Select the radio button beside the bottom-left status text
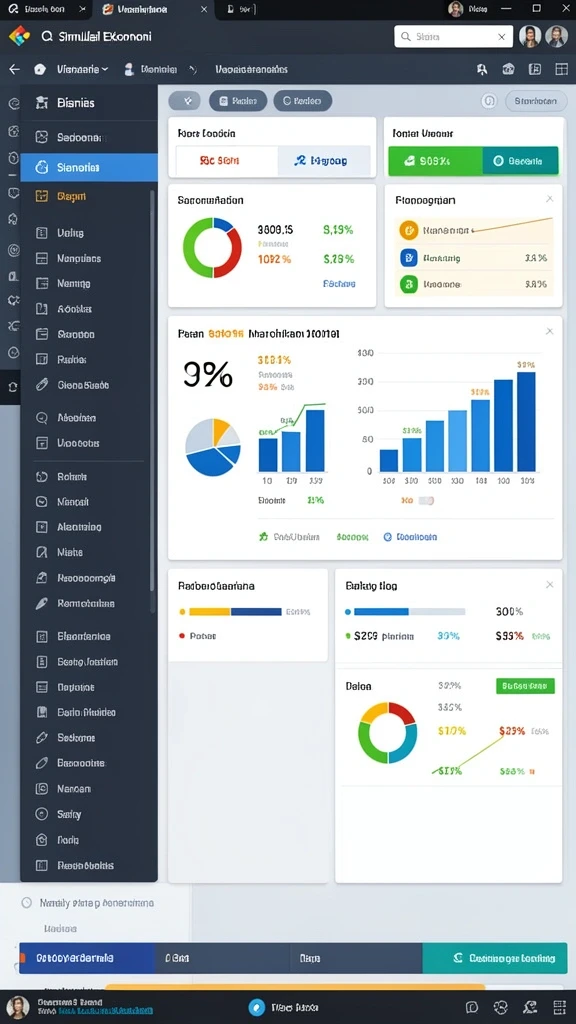This screenshot has height=1024, width=576. tap(27, 903)
